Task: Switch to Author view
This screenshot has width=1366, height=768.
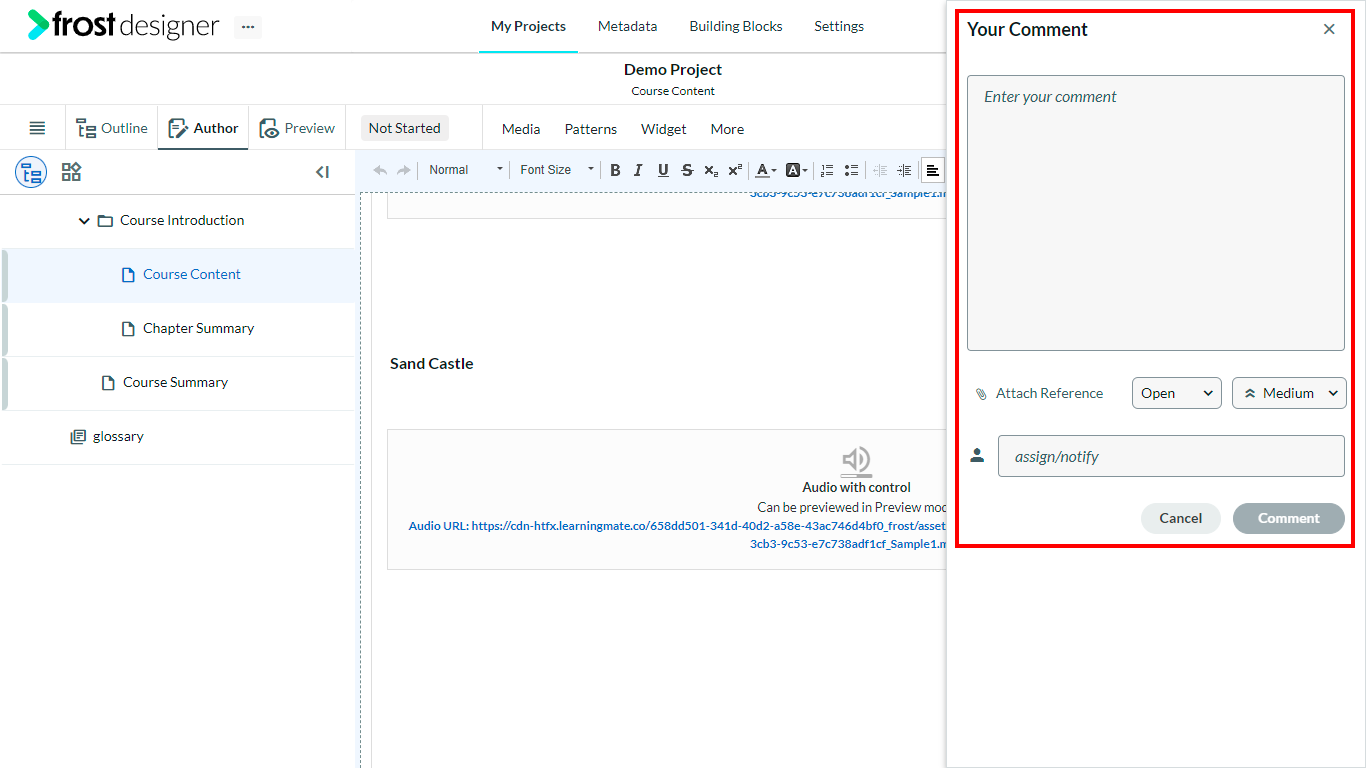Action: [x=203, y=128]
